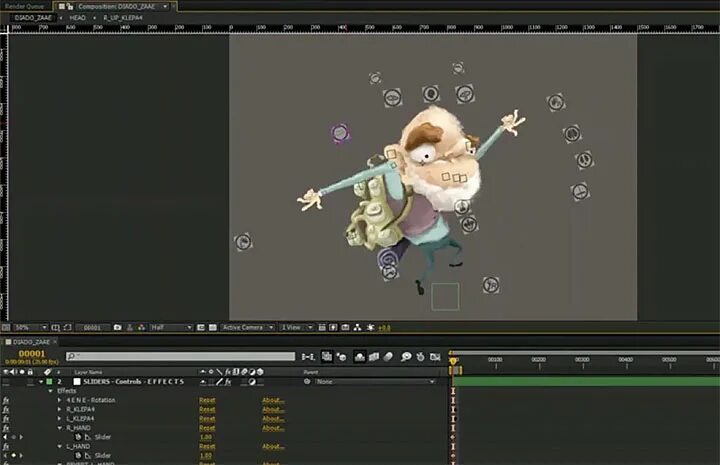Viewport: 720px width, 465px height.
Task: Open R_UP_KLEPA4 in the comp breadcrumb
Action: (123, 18)
